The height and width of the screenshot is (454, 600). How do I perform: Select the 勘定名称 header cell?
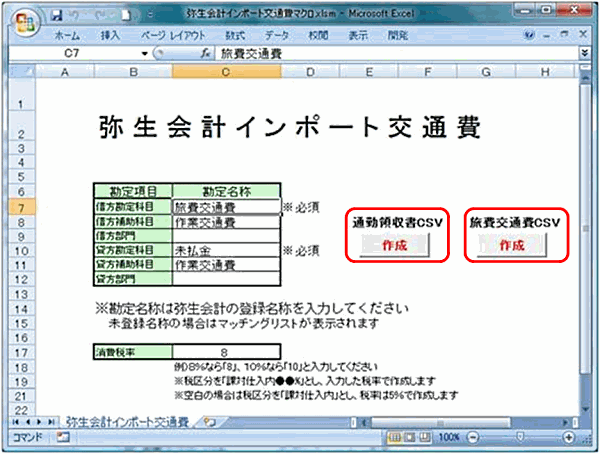tap(227, 191)
